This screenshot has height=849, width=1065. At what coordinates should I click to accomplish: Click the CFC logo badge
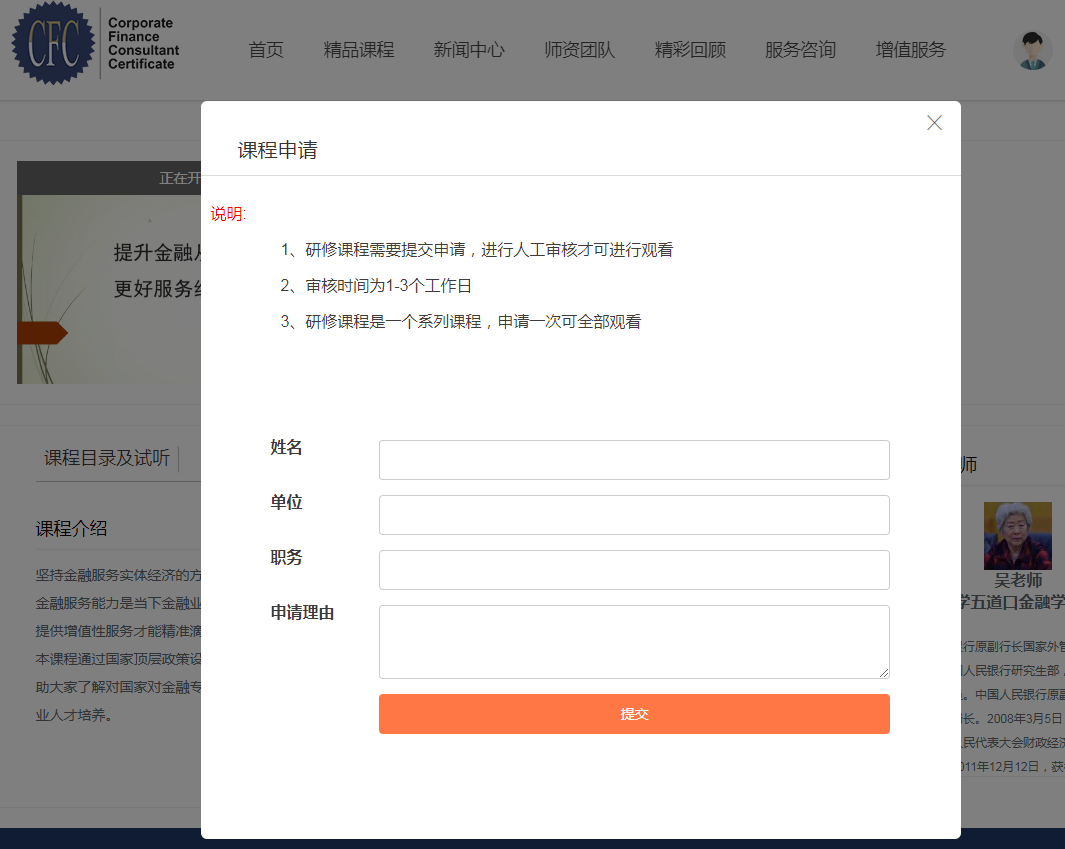click(x=53, y=43)
